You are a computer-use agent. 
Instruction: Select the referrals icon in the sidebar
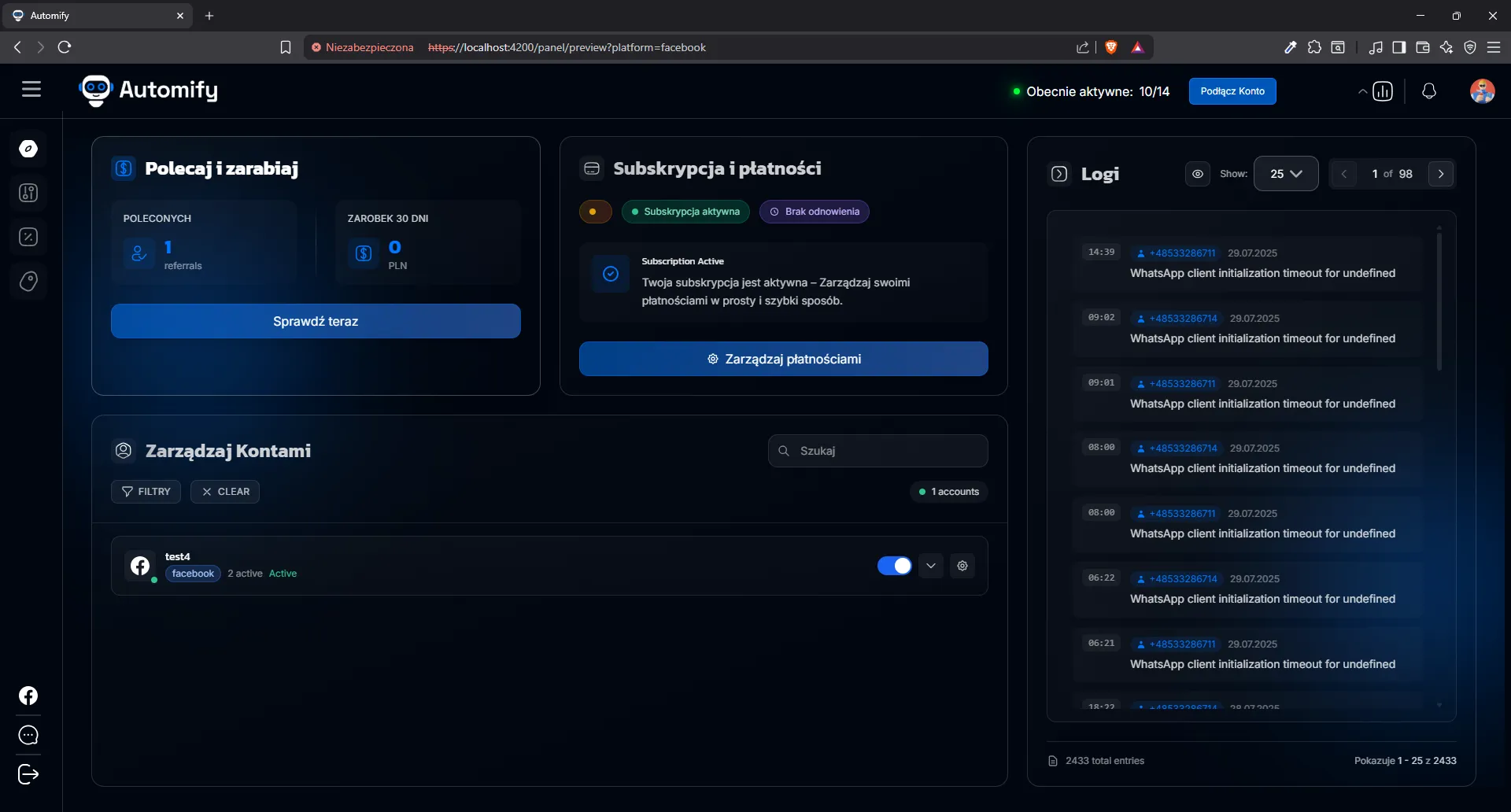[28, 193]
